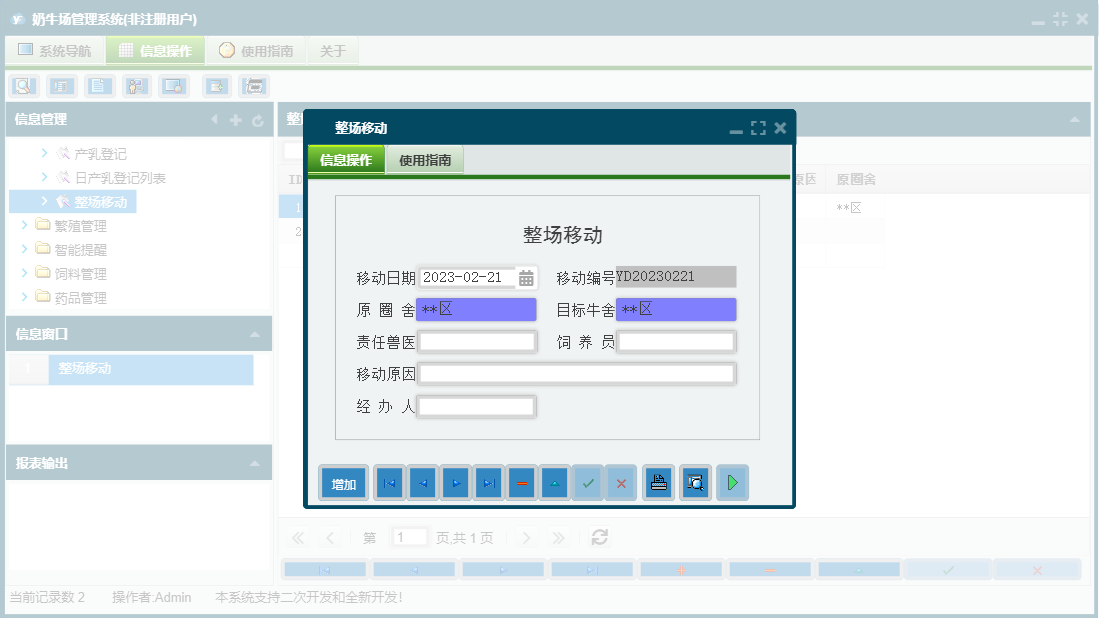The image size is (1099, 618).
Task: Click the page number input field
Action: (409, 536)
